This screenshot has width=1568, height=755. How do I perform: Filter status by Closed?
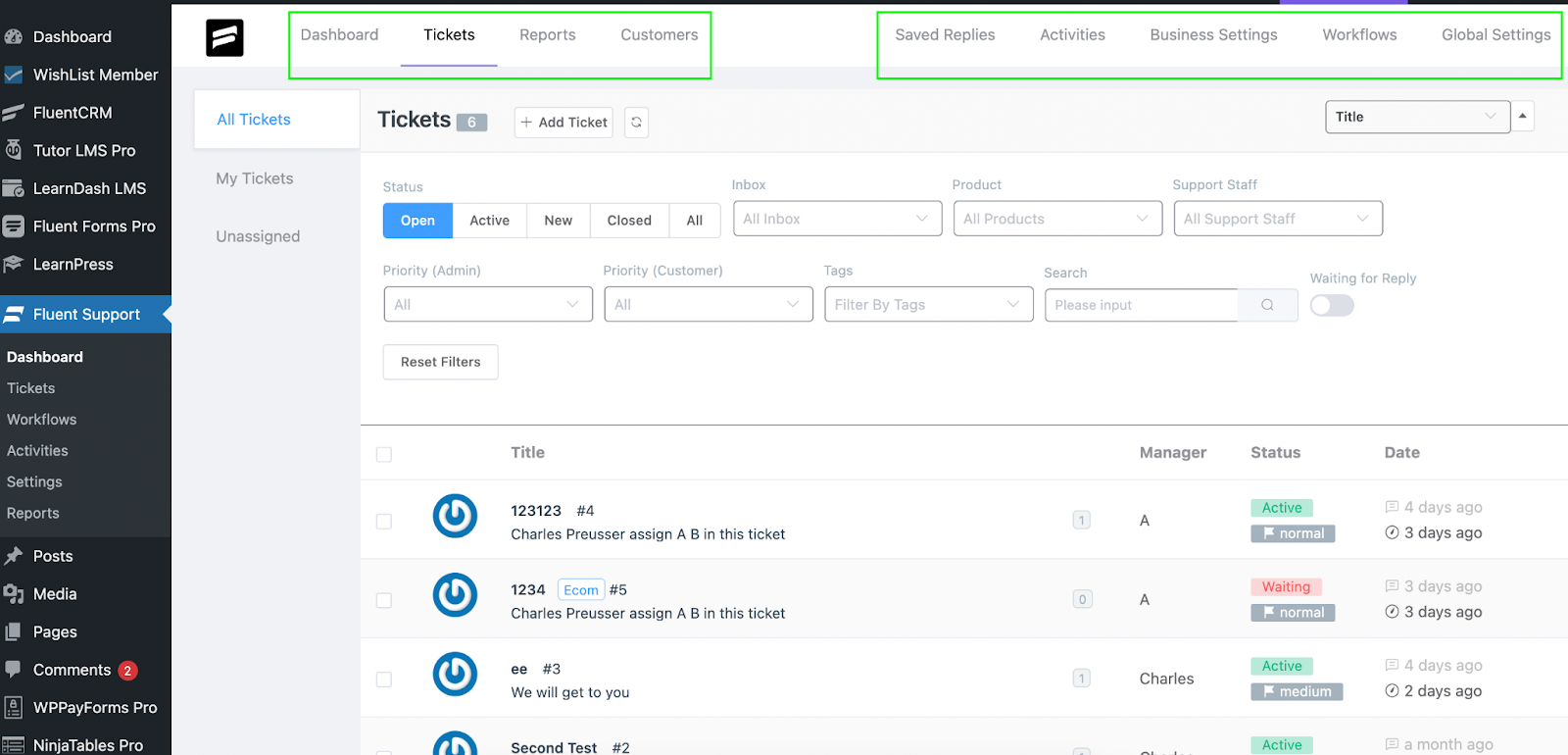pyautogui.click(x=629, y=221)
